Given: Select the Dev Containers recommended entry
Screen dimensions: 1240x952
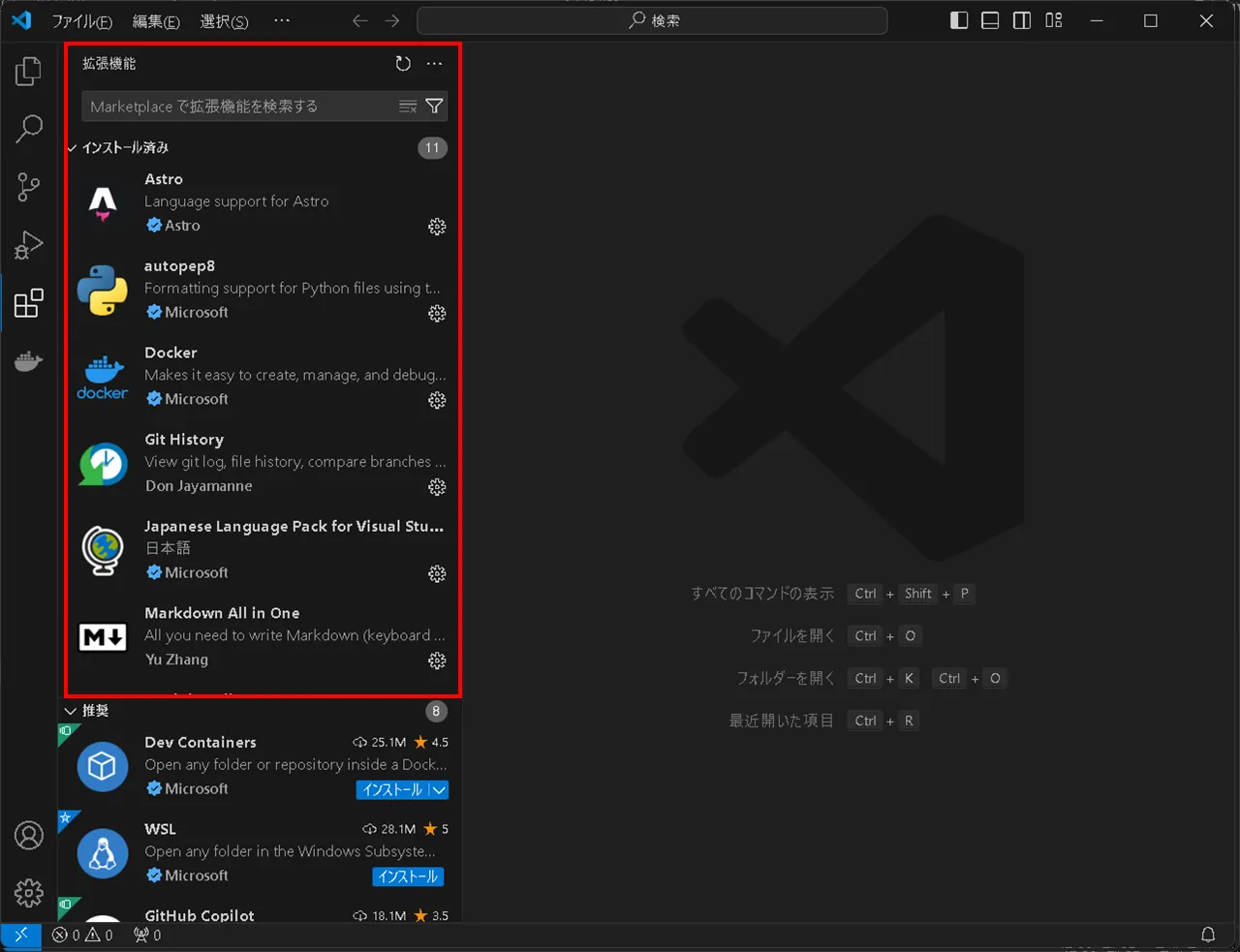Looking at the screenshot, I should [x=260, y=766].
